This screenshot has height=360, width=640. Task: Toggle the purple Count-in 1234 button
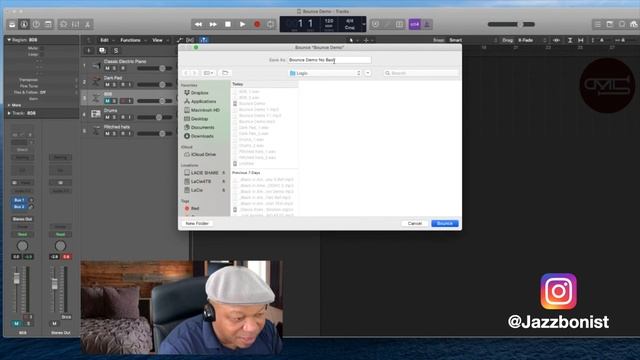(415, 24)
